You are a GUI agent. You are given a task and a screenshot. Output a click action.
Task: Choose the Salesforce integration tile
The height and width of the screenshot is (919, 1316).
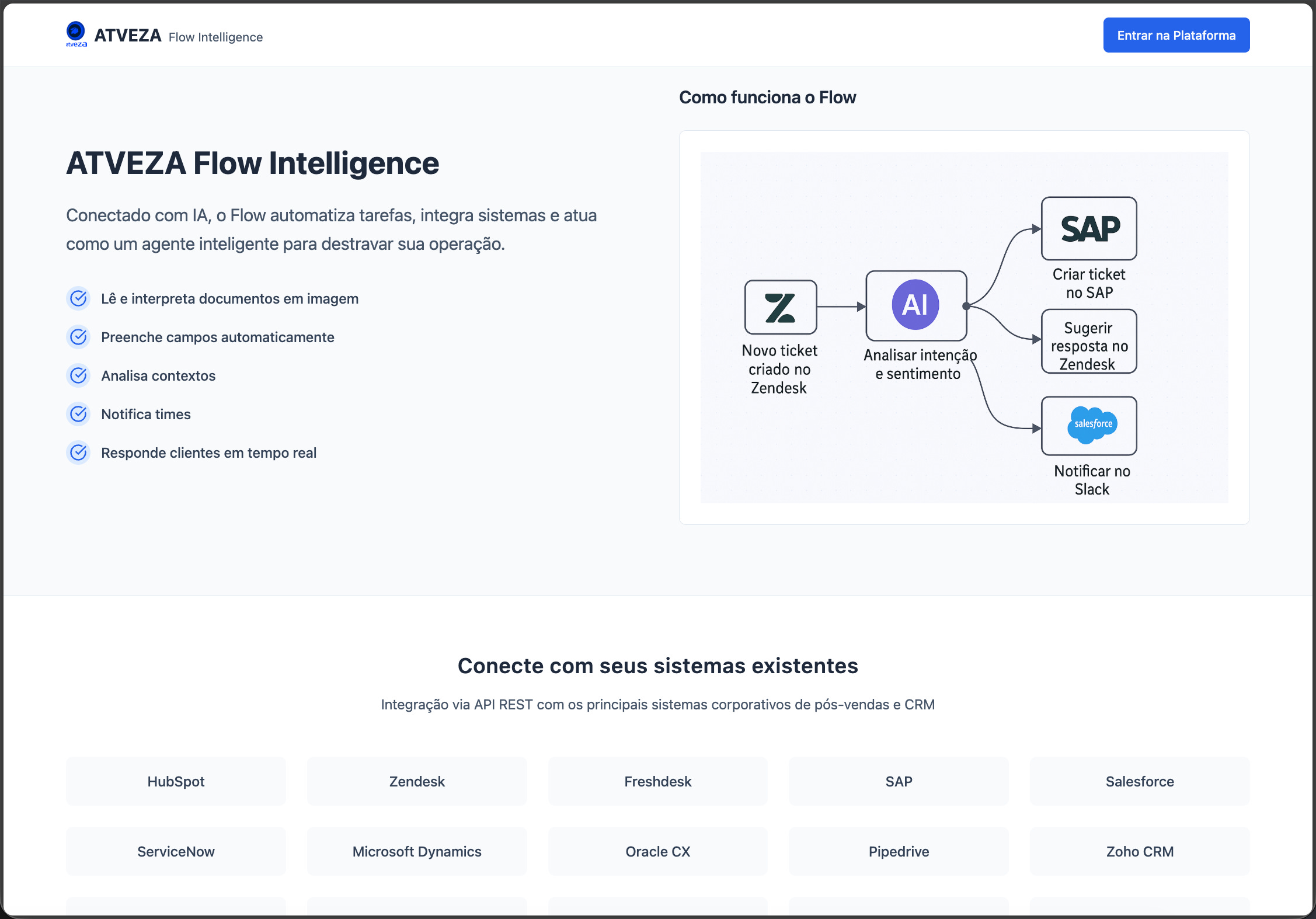[1139, 781]
